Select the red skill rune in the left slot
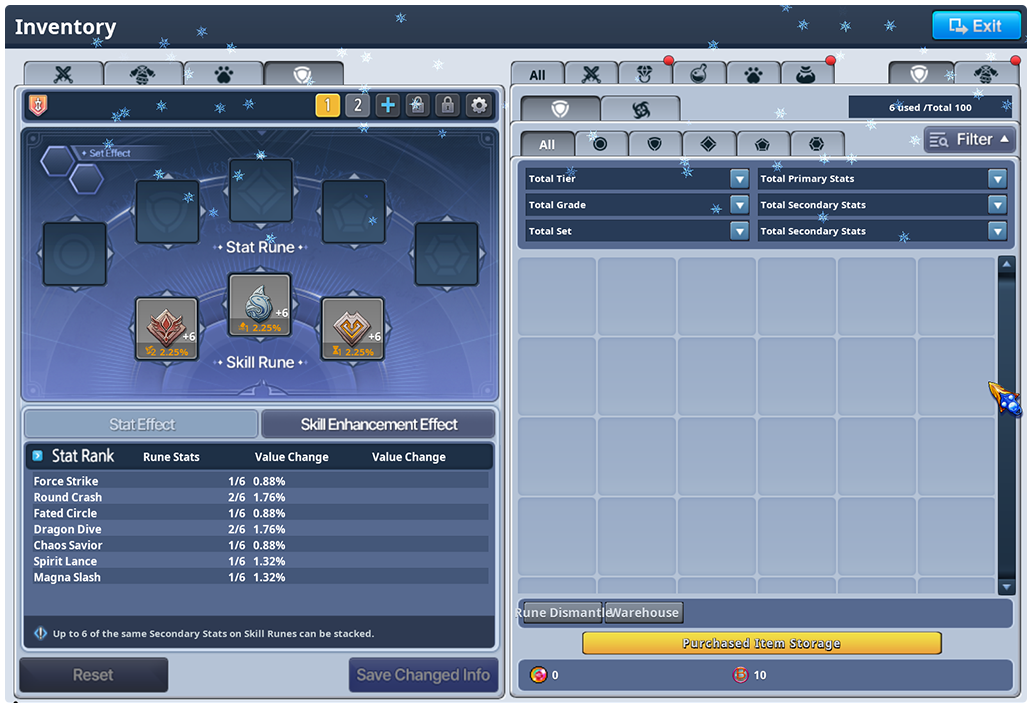1032x708 pixels. 167,329
